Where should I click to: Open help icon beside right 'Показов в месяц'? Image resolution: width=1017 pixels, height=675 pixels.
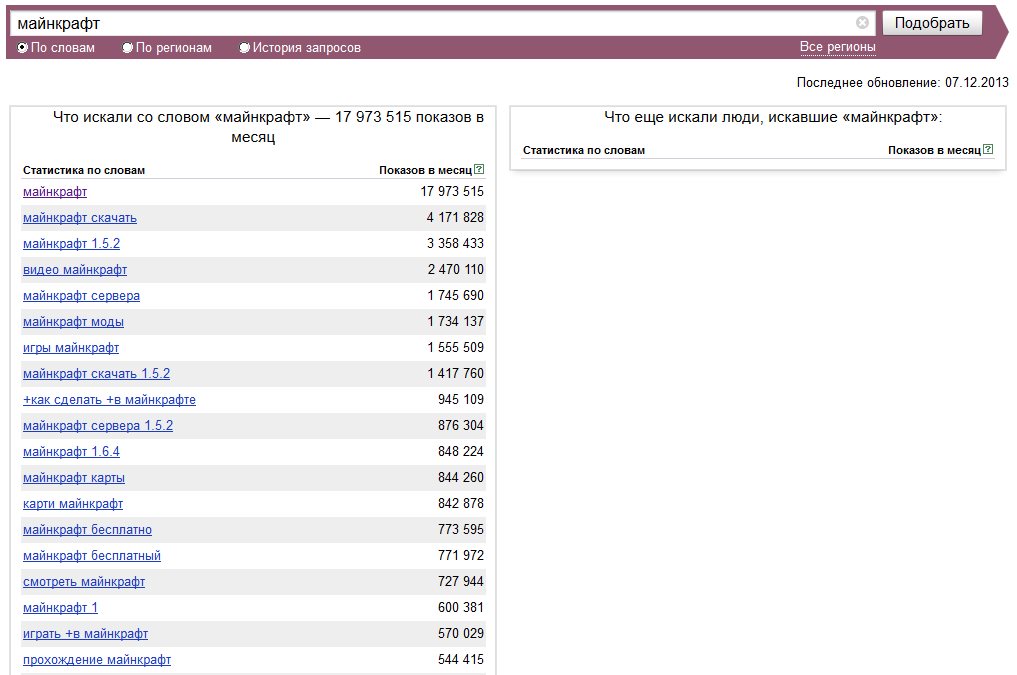pos(988,149)
